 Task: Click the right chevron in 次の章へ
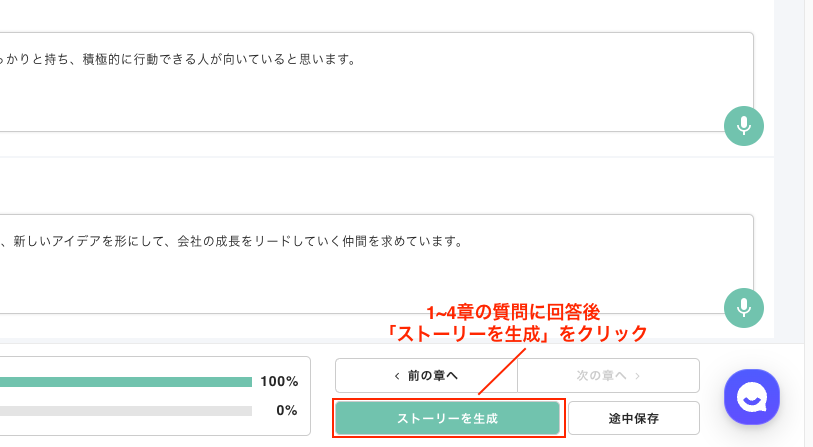637,376
